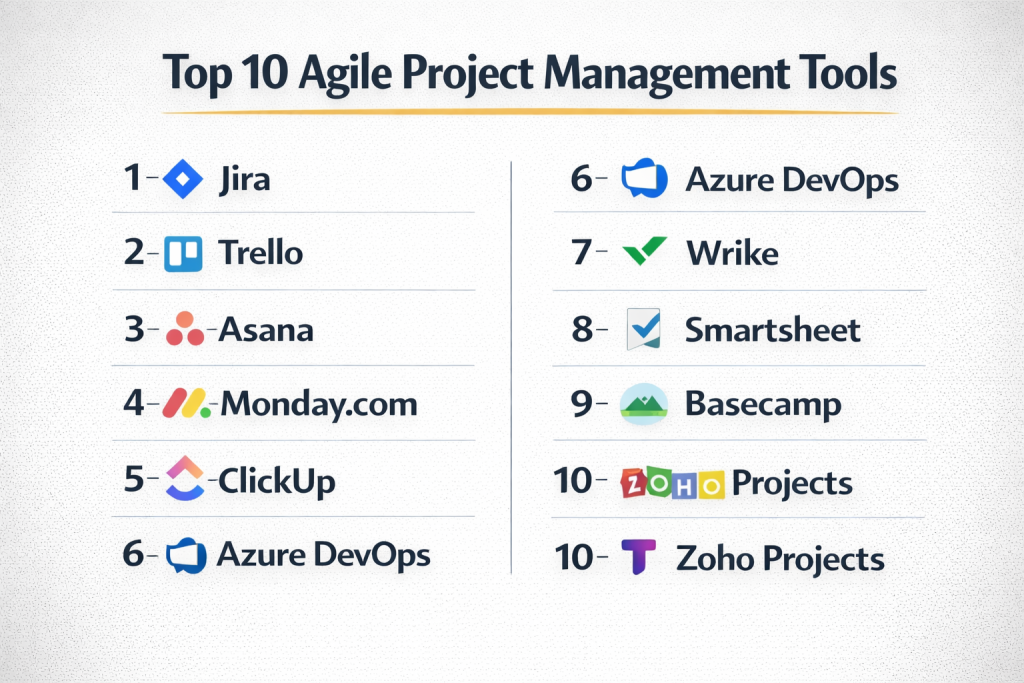
Task: Click the purple T icon
Action: click(x=637, y=557)
